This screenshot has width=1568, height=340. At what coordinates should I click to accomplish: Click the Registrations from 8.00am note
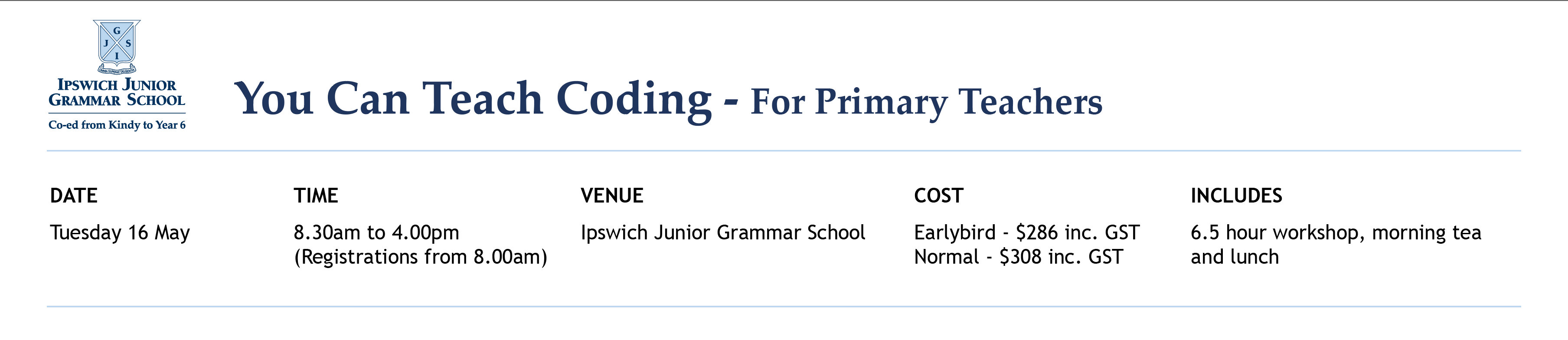[x=421, y=257]
